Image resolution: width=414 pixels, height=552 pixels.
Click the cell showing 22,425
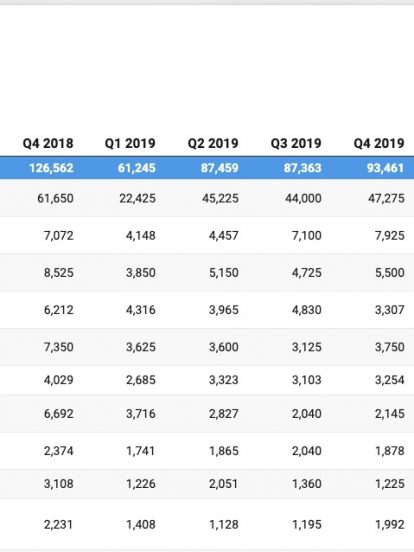137,198
